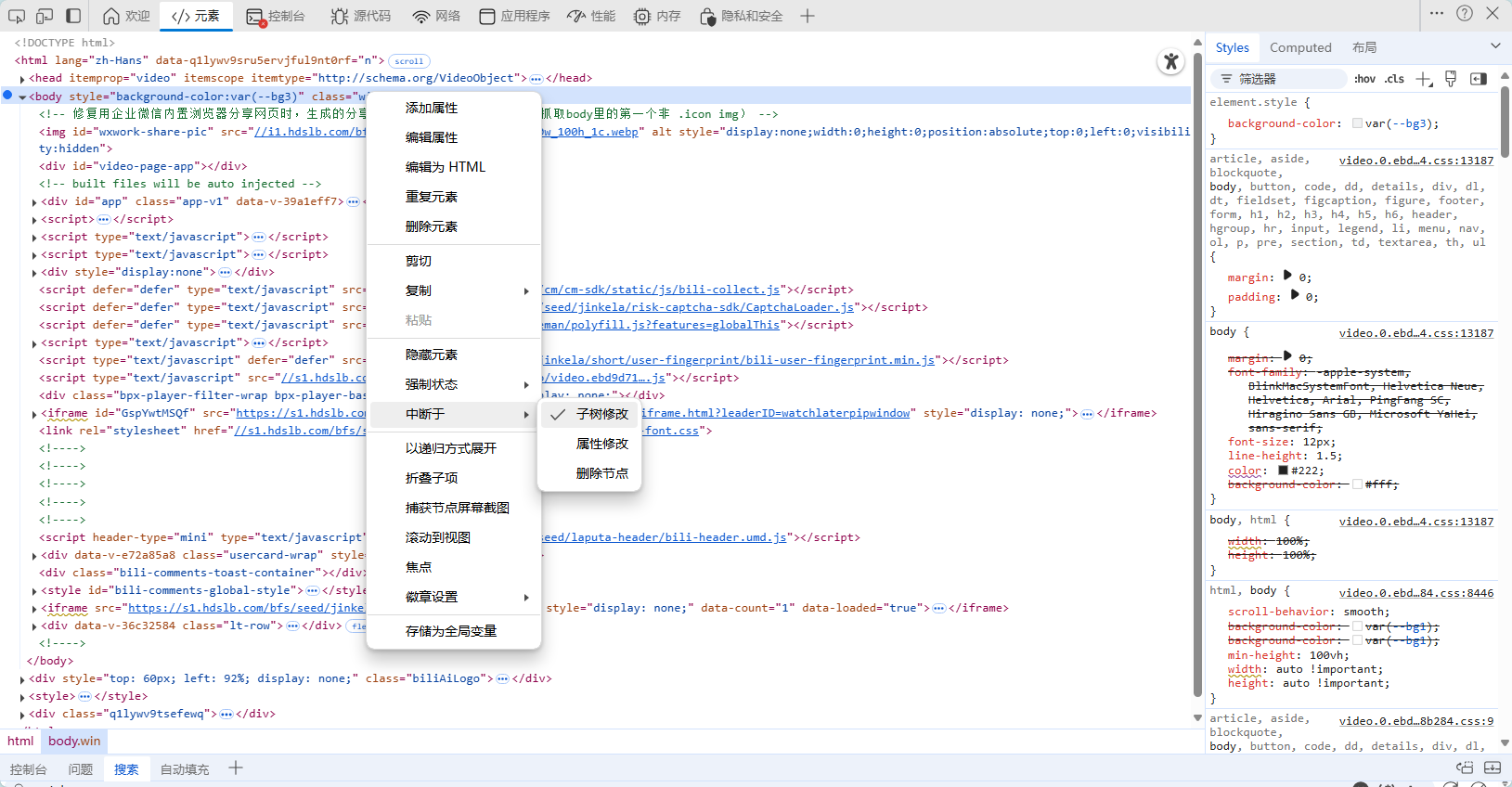The height and width of the screenshot is (787, 1512).
Task: Toggle rendering emulation paintbrush icon
Action: pos(1451,79)
